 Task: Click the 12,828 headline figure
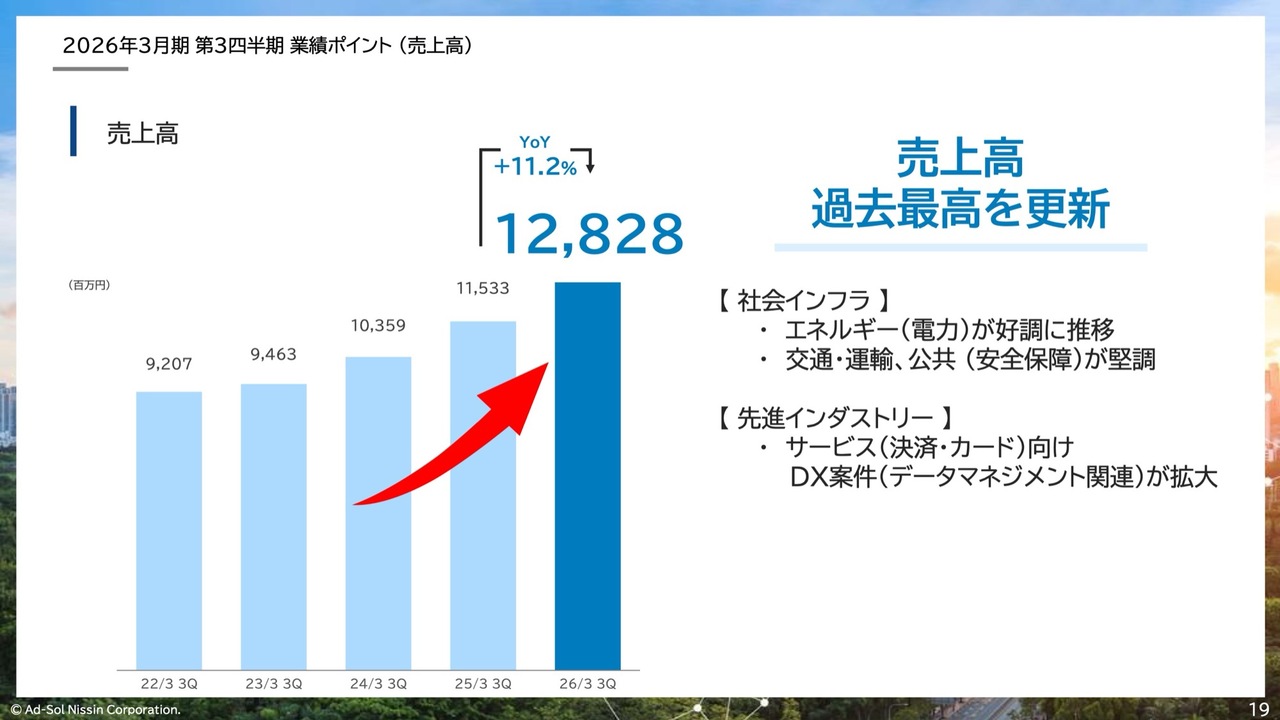pyautogui.click(x=589, y=234)
